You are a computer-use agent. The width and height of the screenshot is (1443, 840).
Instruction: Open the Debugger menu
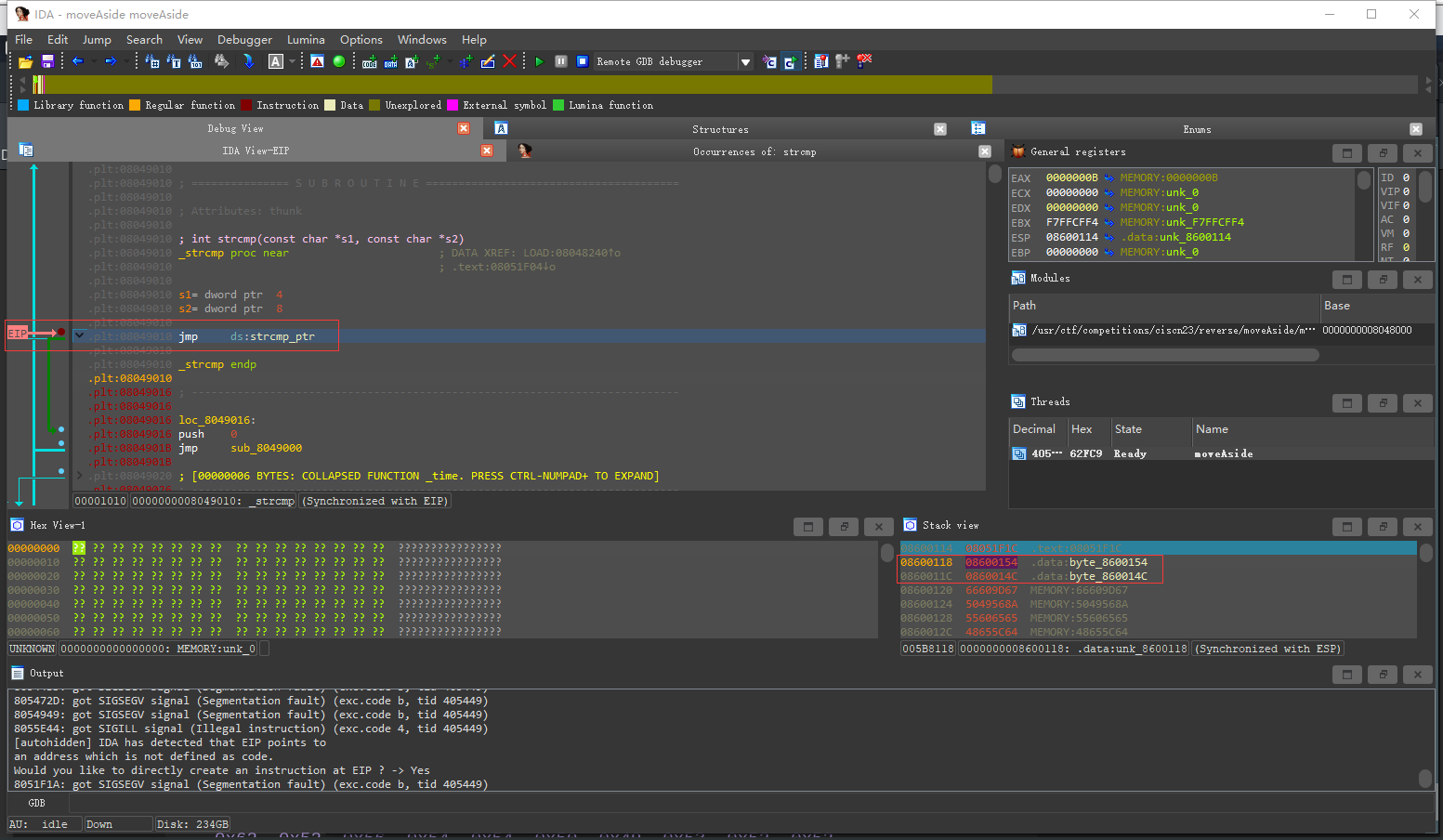coord(244,40)
